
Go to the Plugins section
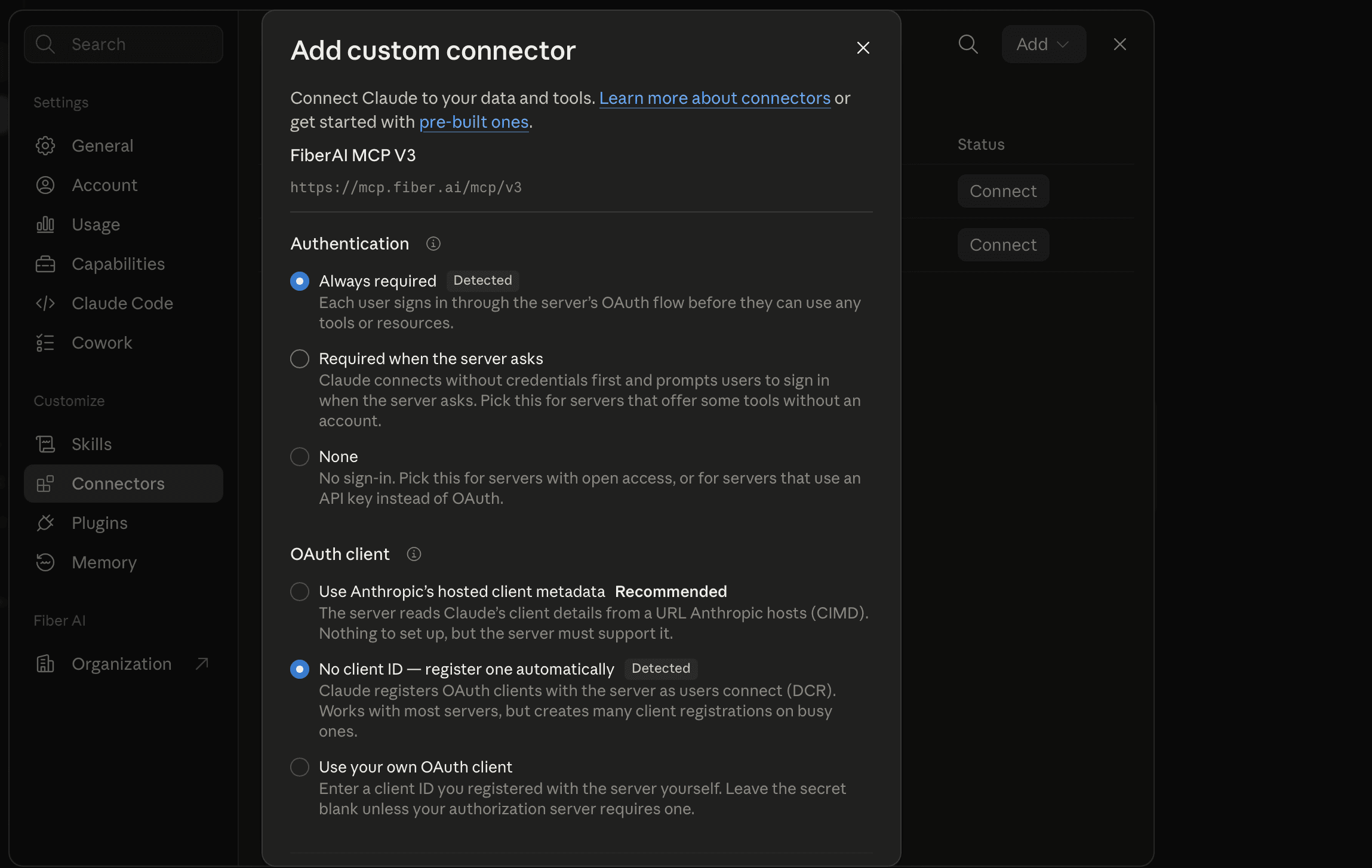[x=124, y=523]
